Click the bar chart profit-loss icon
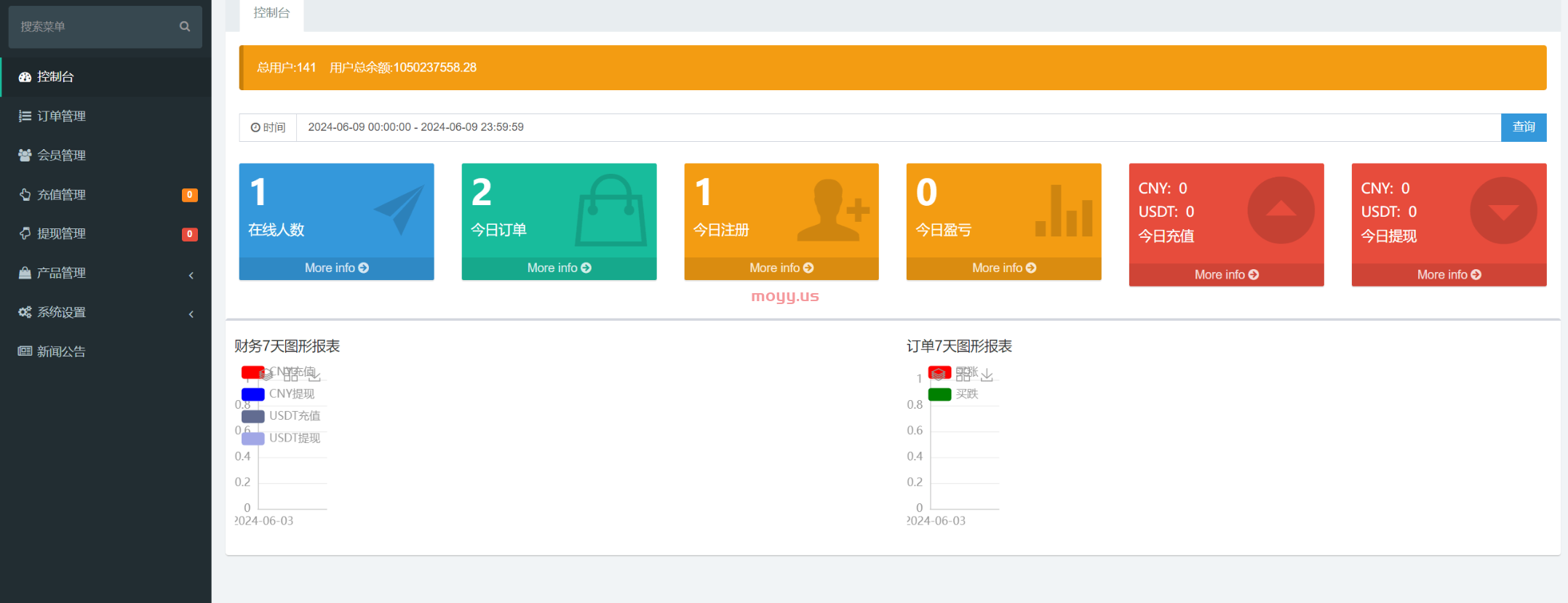Screen dimensions: 1568x603 click(x=1063, y=212)
